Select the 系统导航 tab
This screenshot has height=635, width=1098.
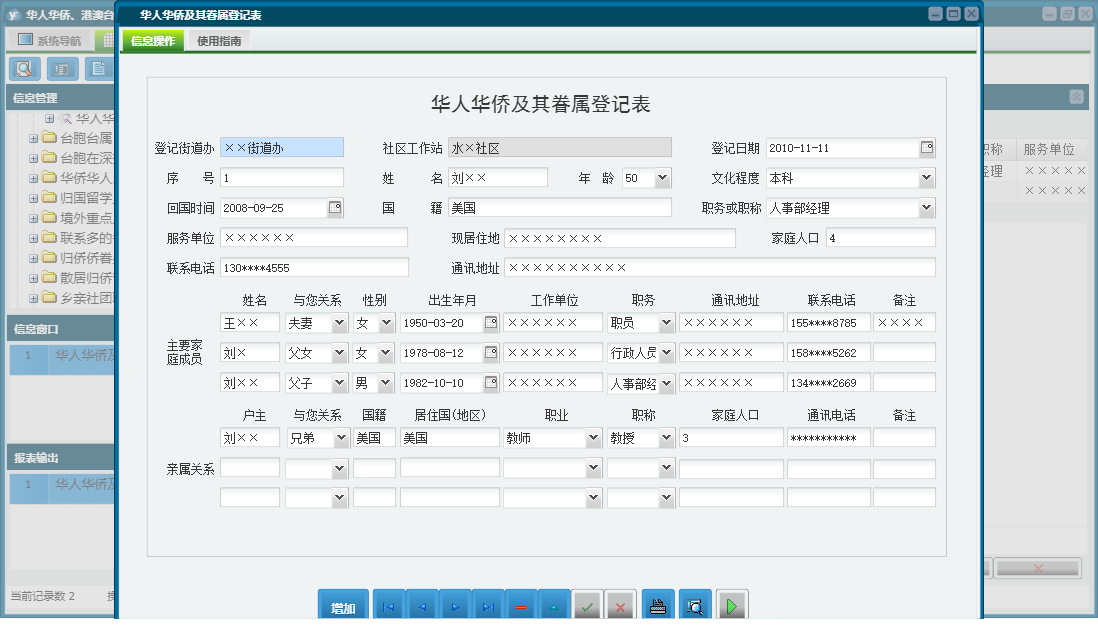(x=50, y=41)
